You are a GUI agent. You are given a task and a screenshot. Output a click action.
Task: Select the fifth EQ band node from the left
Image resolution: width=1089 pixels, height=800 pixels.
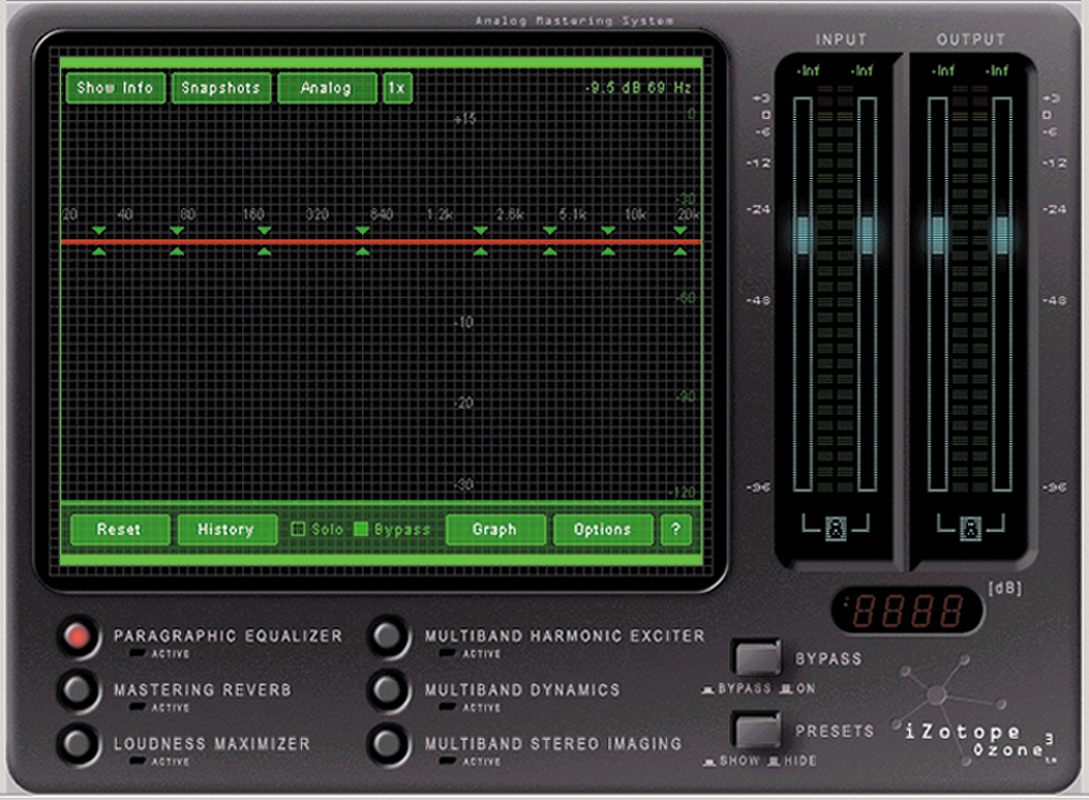coord(480,241)
